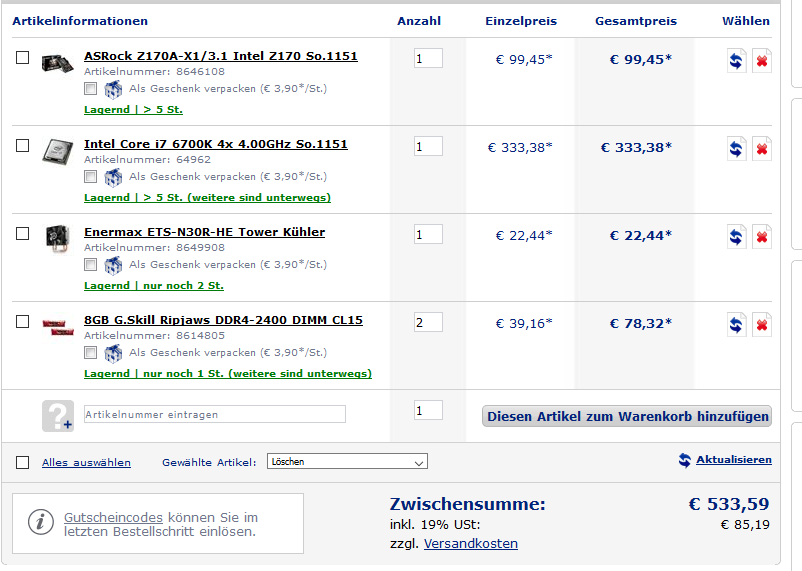Select the G.Skill Ripjaws article checkbox
The height and width of the screenshot is (571, 802).
pos(23,321)
